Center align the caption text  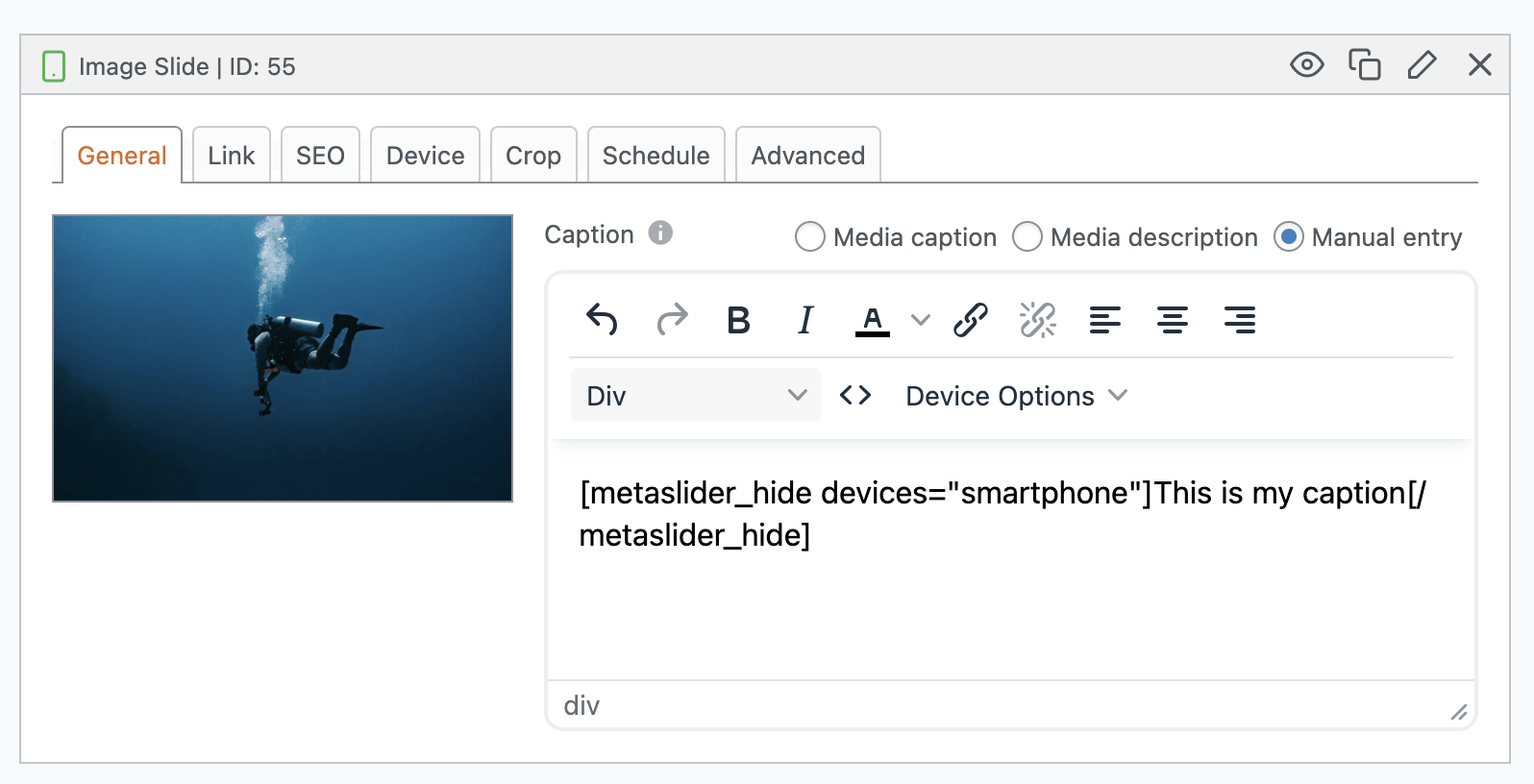coord(1173,319)
